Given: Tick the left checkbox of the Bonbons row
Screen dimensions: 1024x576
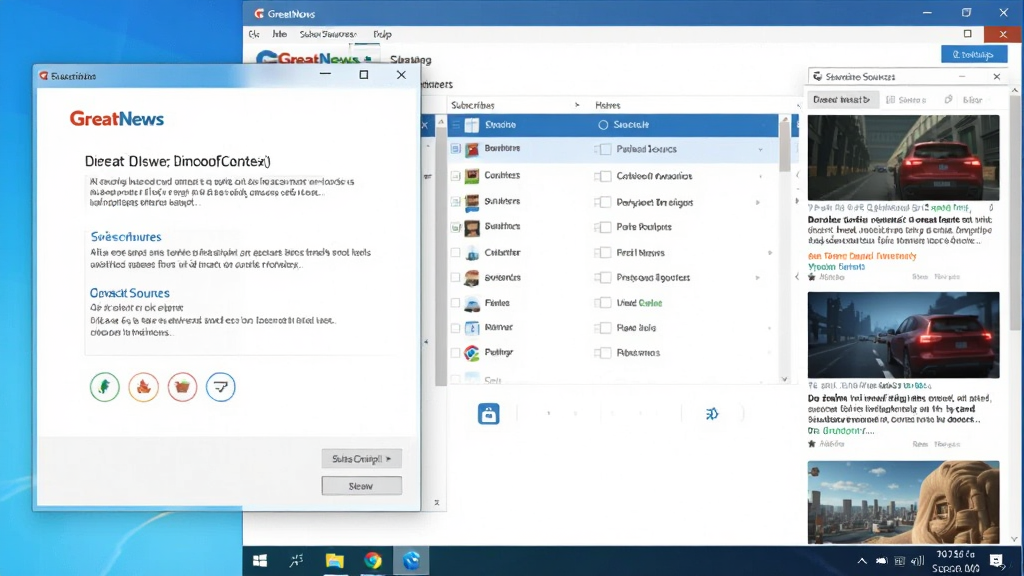Looking at the screenshot, I should (x=456, y=149).
